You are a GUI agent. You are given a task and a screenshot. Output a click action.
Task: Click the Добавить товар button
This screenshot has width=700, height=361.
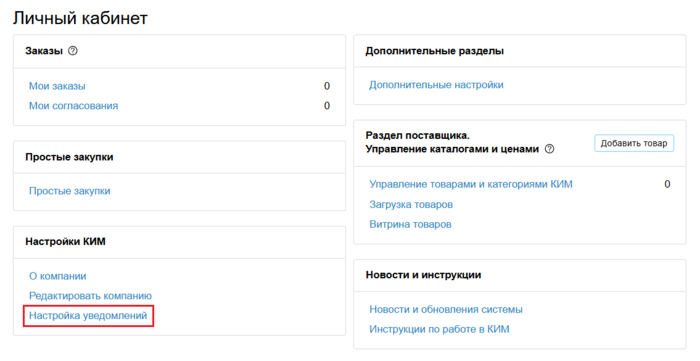(633, 143)
